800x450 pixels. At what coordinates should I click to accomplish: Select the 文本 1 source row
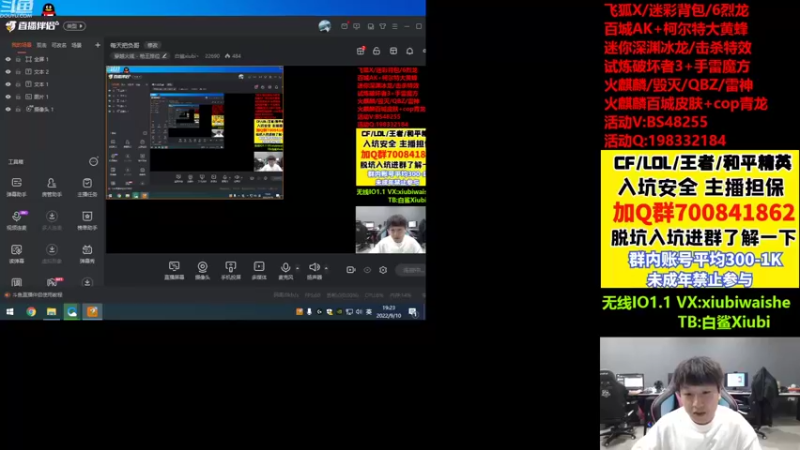point(53,84)
